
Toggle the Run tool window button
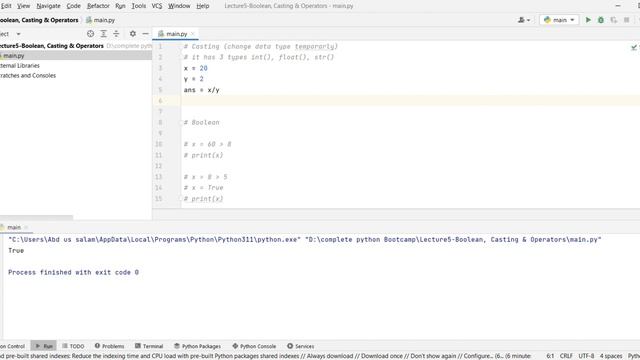pos(44,346)
